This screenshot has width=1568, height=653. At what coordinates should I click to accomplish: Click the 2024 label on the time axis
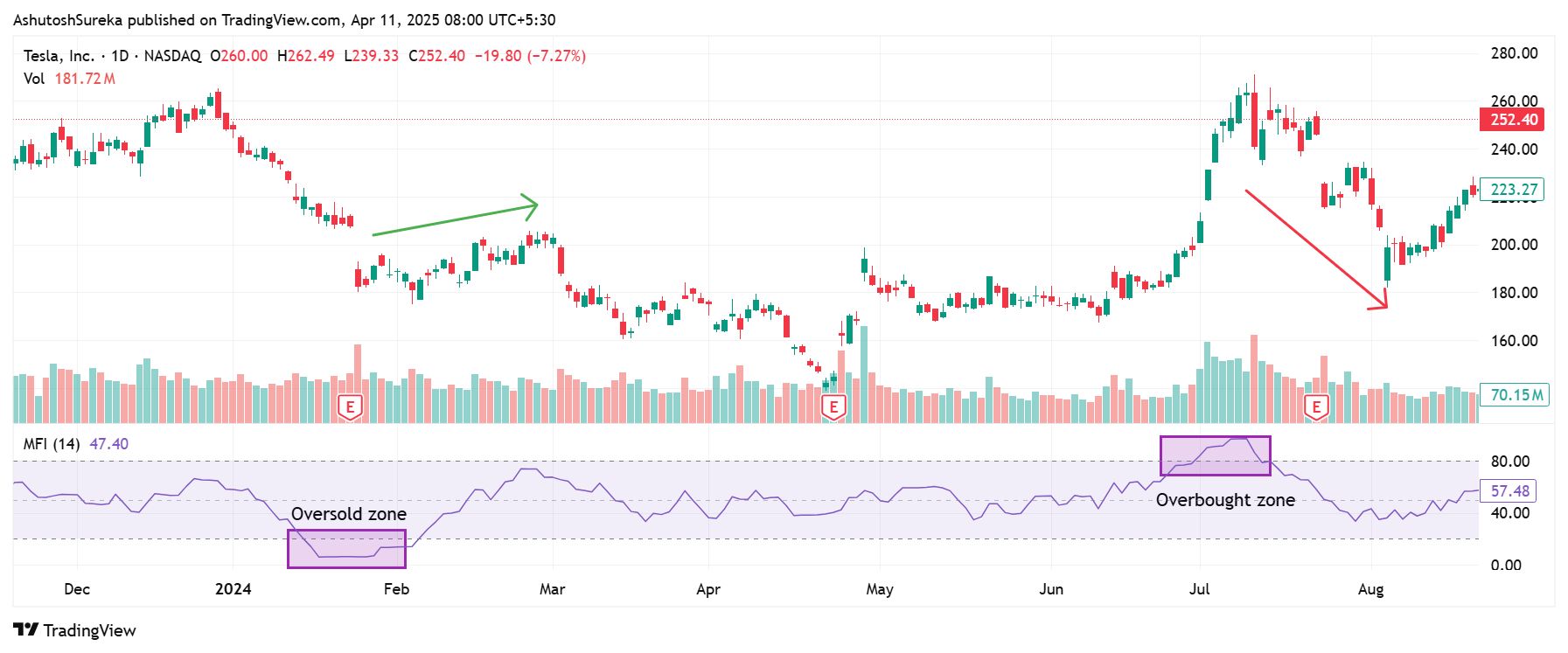233,589
